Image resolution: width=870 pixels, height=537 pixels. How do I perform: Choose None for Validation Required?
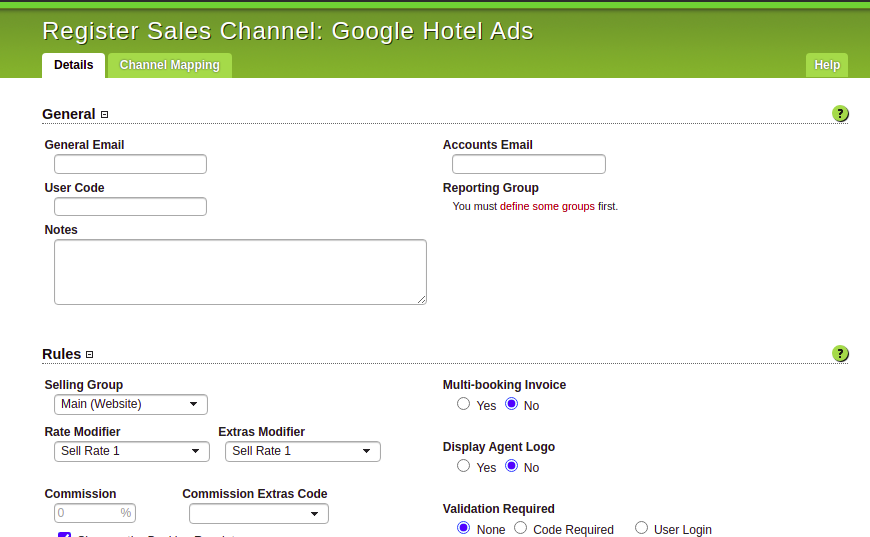pyautogui.click(x=463, y=528)
